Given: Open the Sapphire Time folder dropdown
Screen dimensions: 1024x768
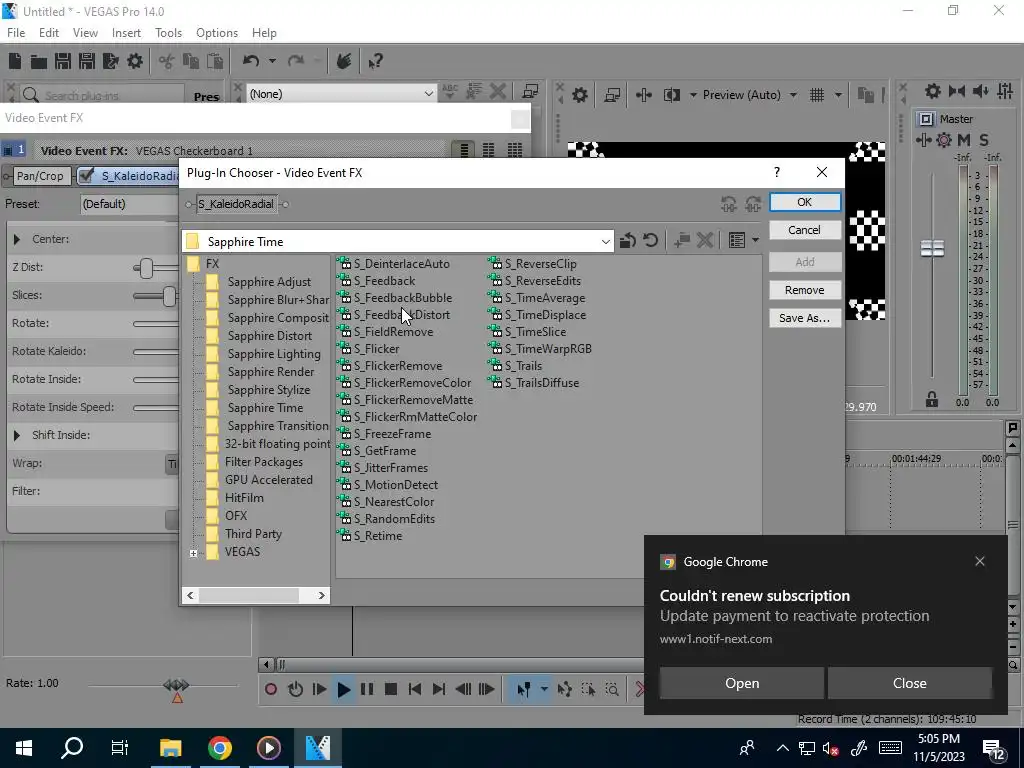Looking at the screenshot, I should 605,242.
